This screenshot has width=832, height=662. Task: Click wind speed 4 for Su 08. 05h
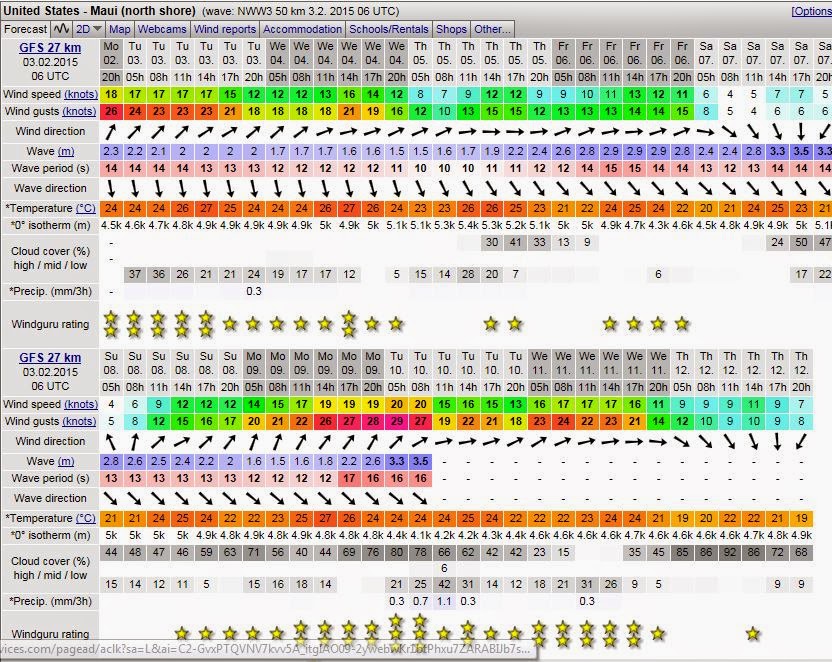[x=111, y=404]
